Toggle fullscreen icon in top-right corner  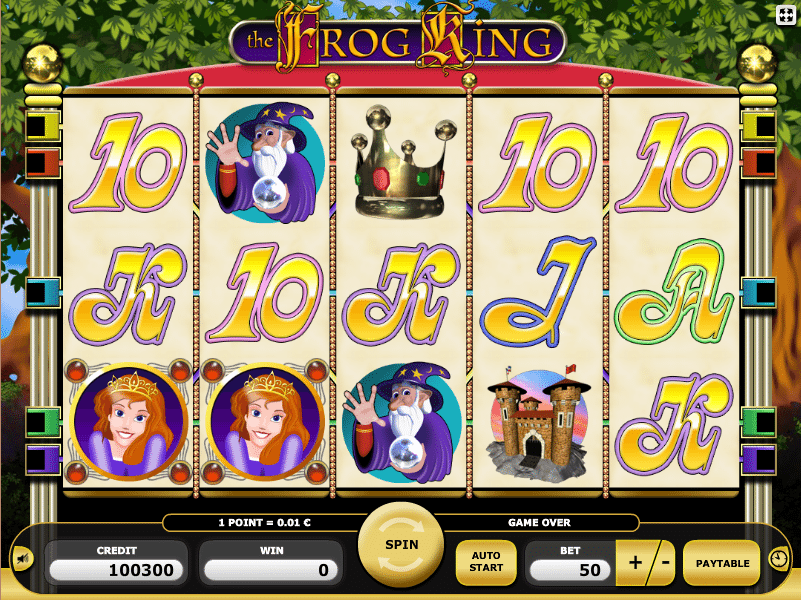tap(785, 14)
